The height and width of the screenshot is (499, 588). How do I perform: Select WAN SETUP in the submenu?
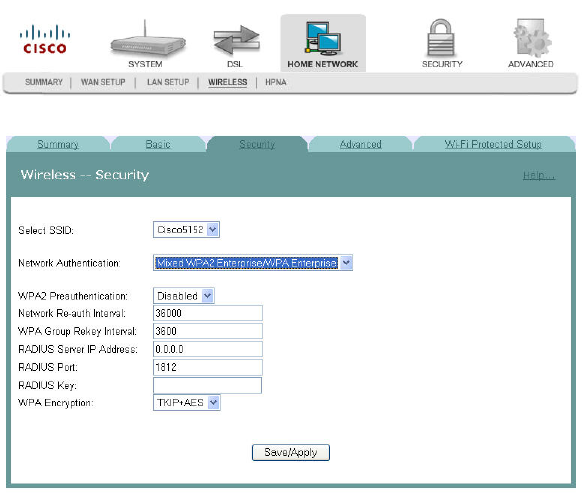click(x=103, y=82)
